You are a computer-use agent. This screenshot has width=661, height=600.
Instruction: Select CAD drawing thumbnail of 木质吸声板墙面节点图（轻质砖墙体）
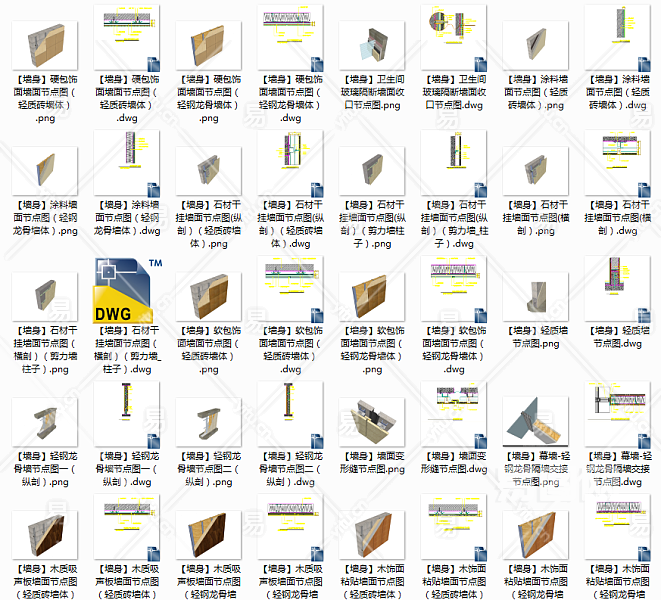tap(127, 527)
